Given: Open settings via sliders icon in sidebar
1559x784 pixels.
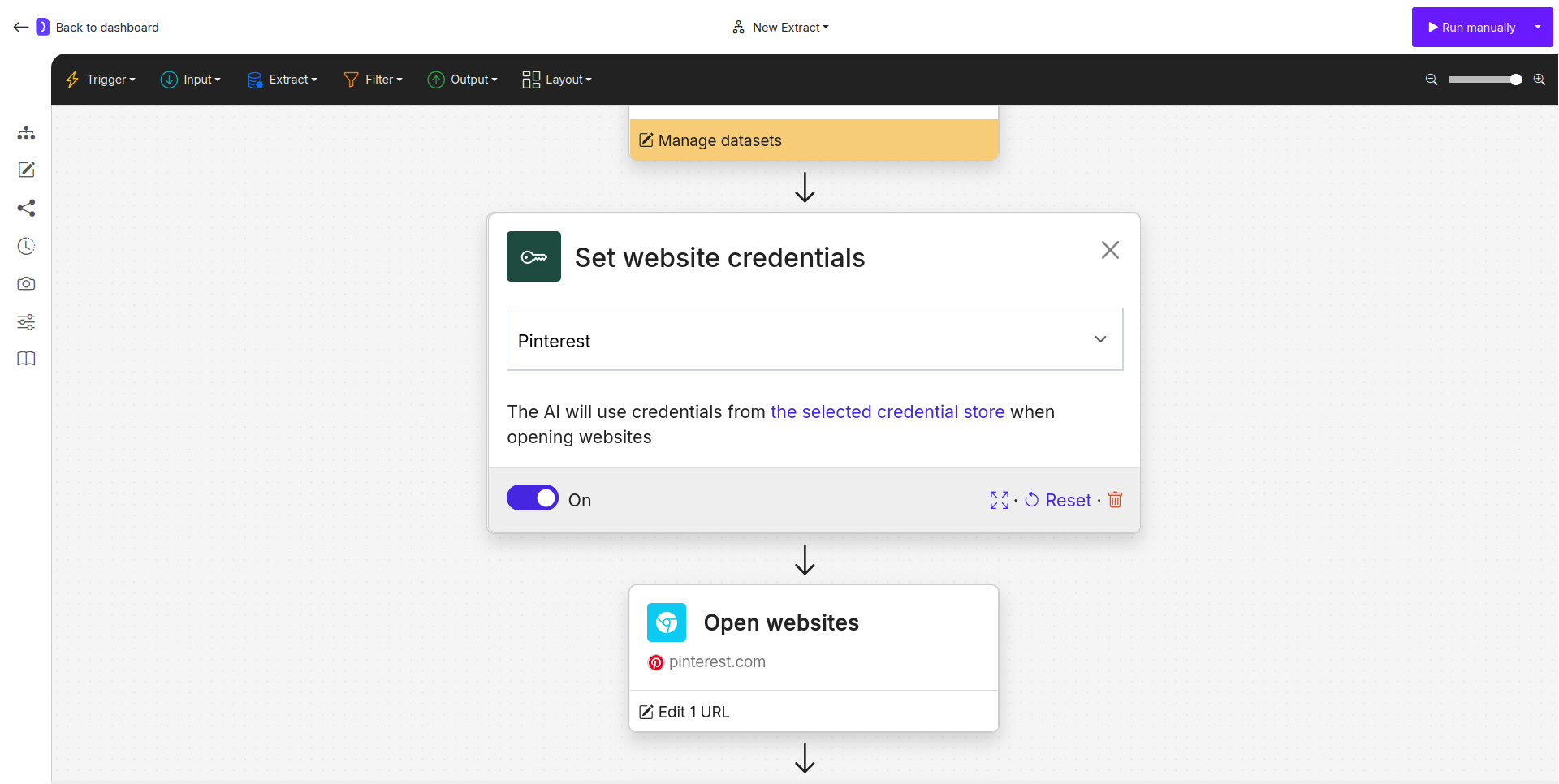Looking at the screenshot, I should pyautogui.click(x=26, y=322).
